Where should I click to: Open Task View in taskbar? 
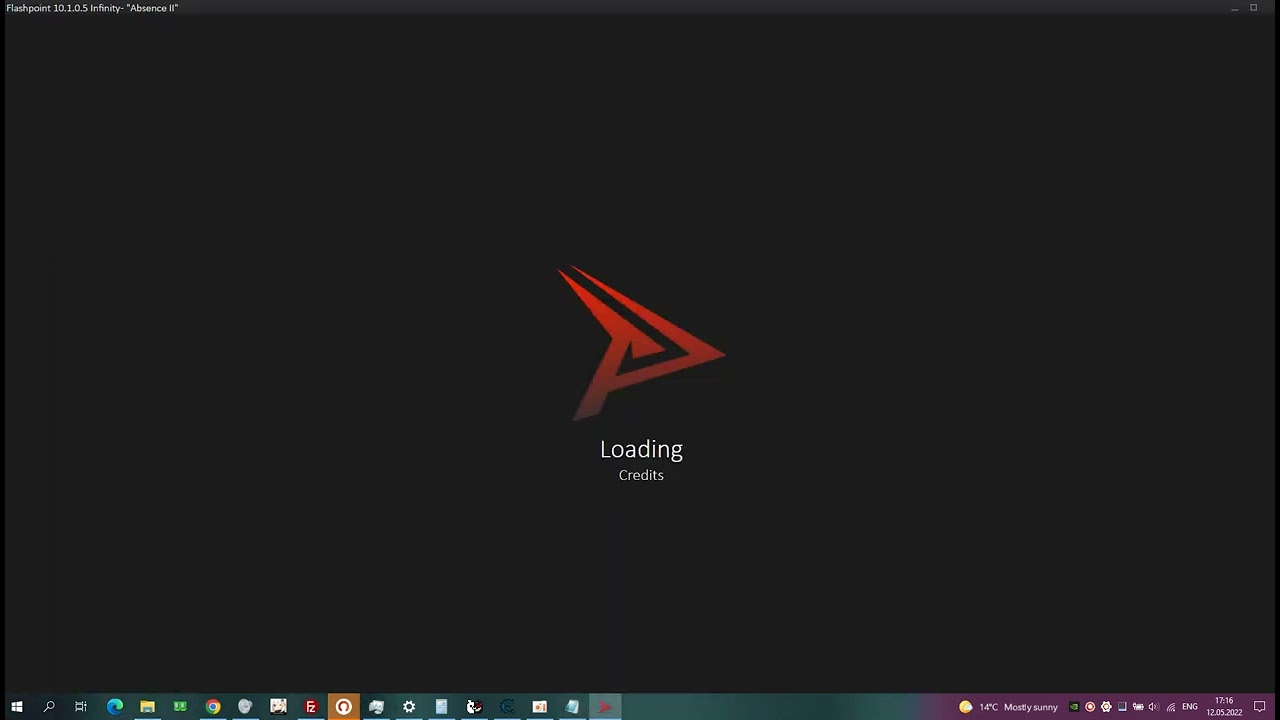81,707
